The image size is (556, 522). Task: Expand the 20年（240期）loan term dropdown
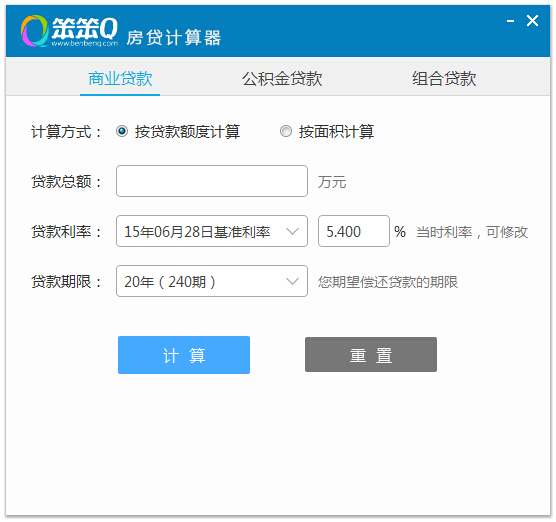[x=212, y=281]
